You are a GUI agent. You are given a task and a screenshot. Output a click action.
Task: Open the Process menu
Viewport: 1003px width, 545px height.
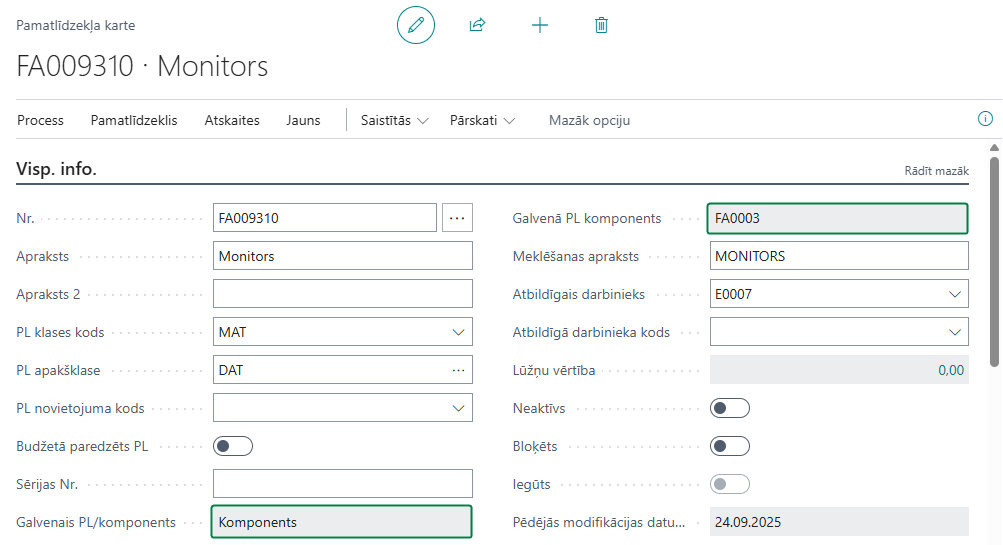point(40,120)
